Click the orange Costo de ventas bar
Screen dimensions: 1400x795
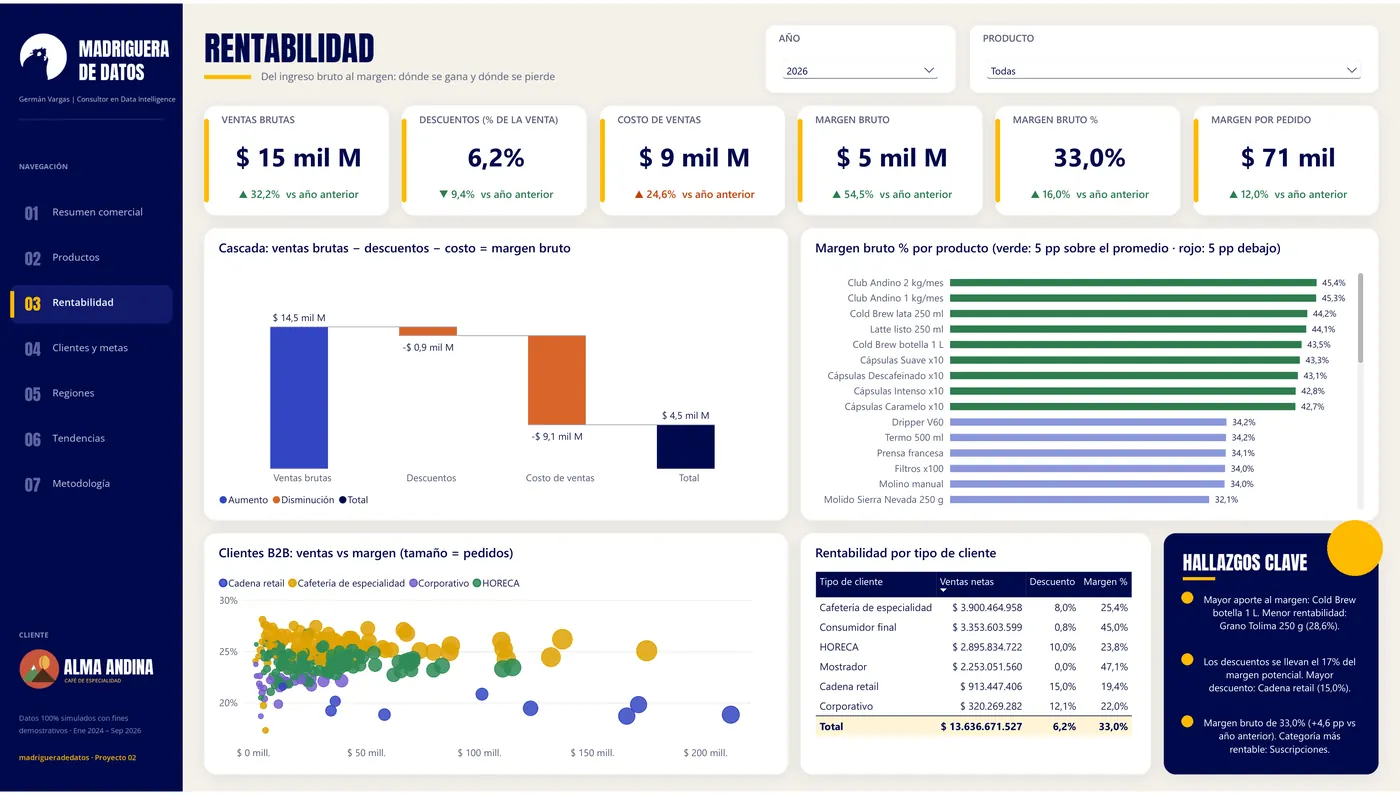tap(557, 380)
